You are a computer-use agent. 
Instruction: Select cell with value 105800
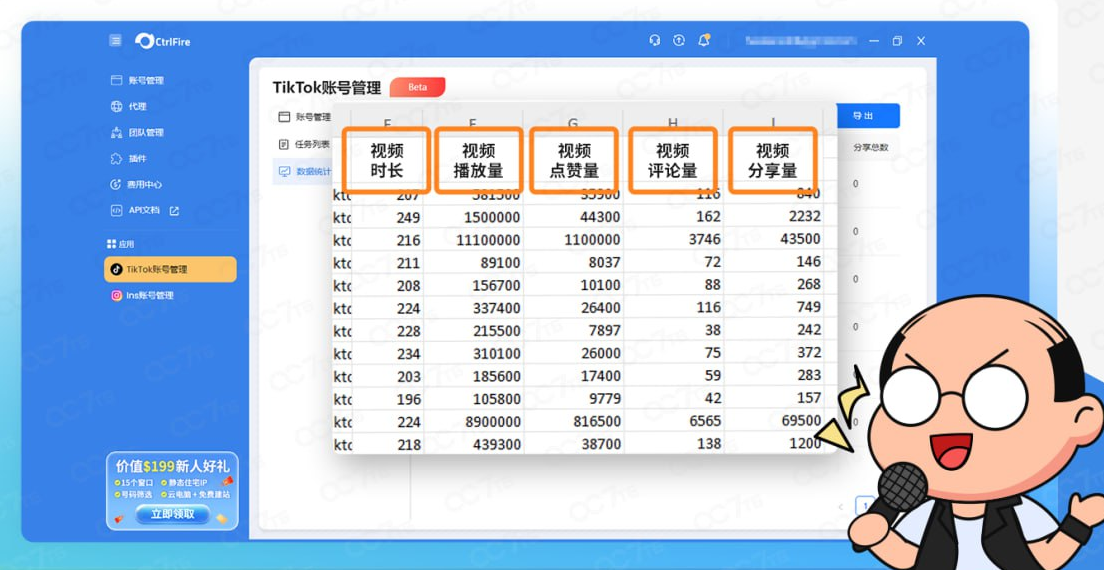click(x=473, y=399)
